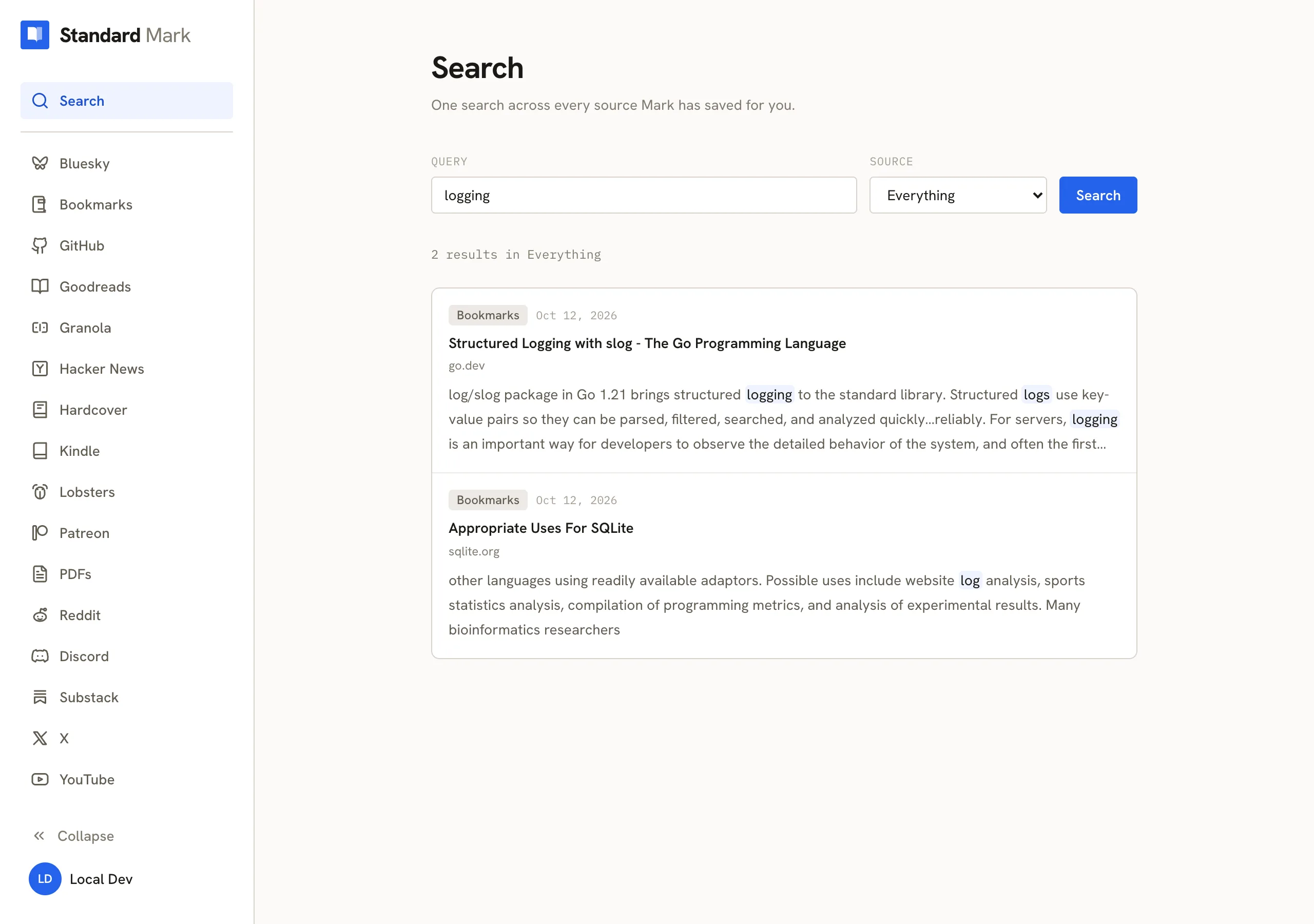Click the go.dev domain text
The image size is (1314, 924).
tap(467, 365)
